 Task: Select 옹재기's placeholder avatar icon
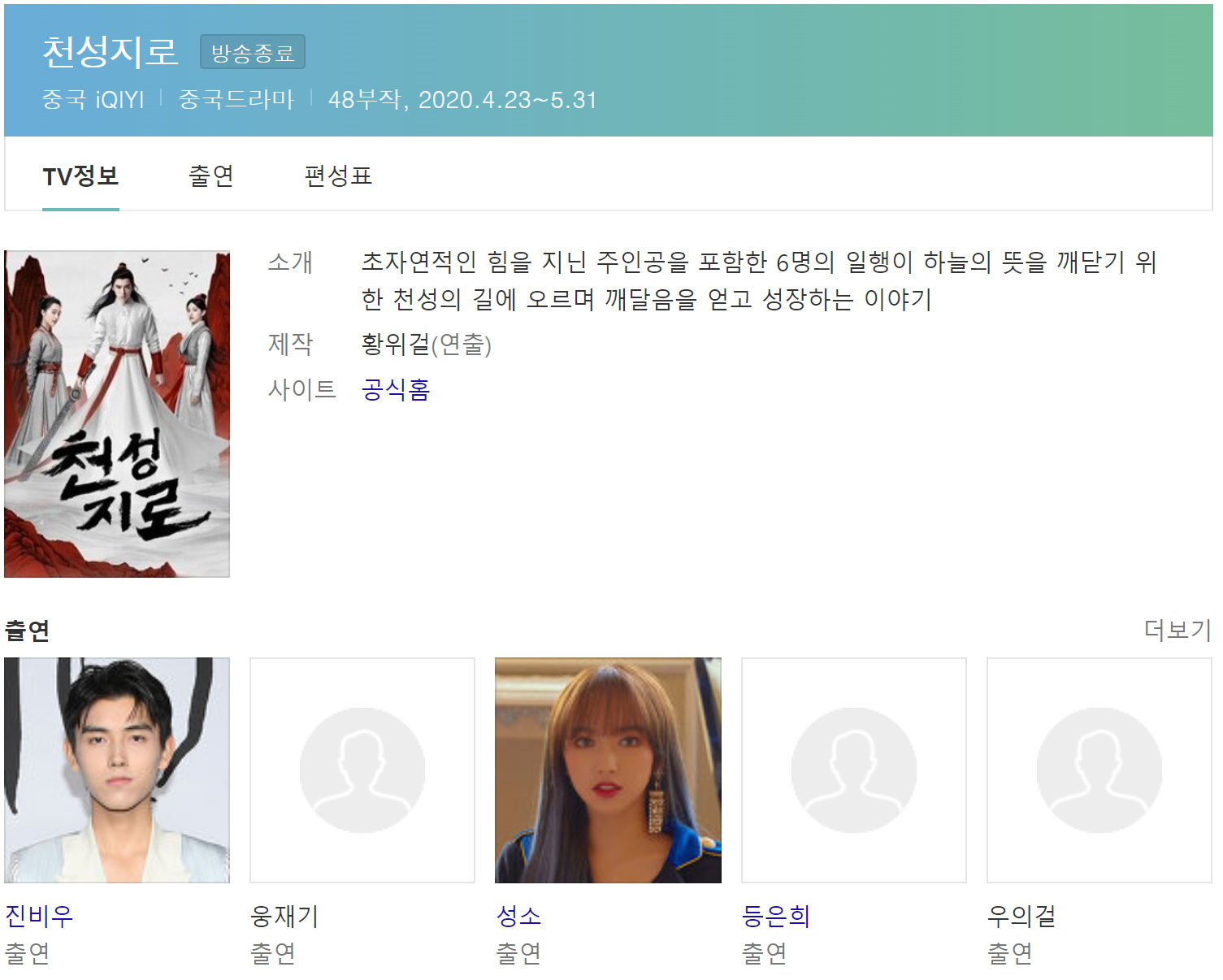pos(362,770)
